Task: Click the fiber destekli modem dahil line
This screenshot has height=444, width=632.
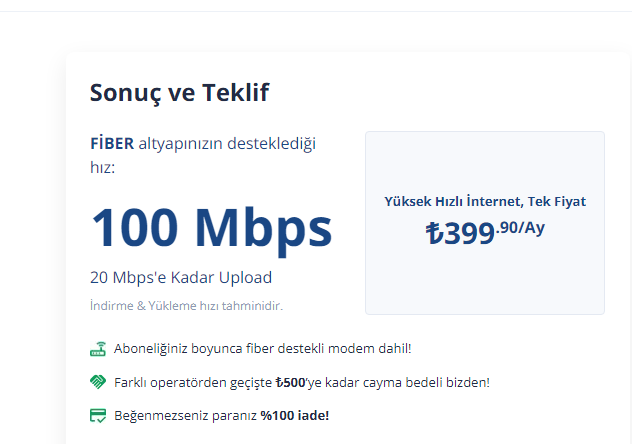Action: (262, 349)
